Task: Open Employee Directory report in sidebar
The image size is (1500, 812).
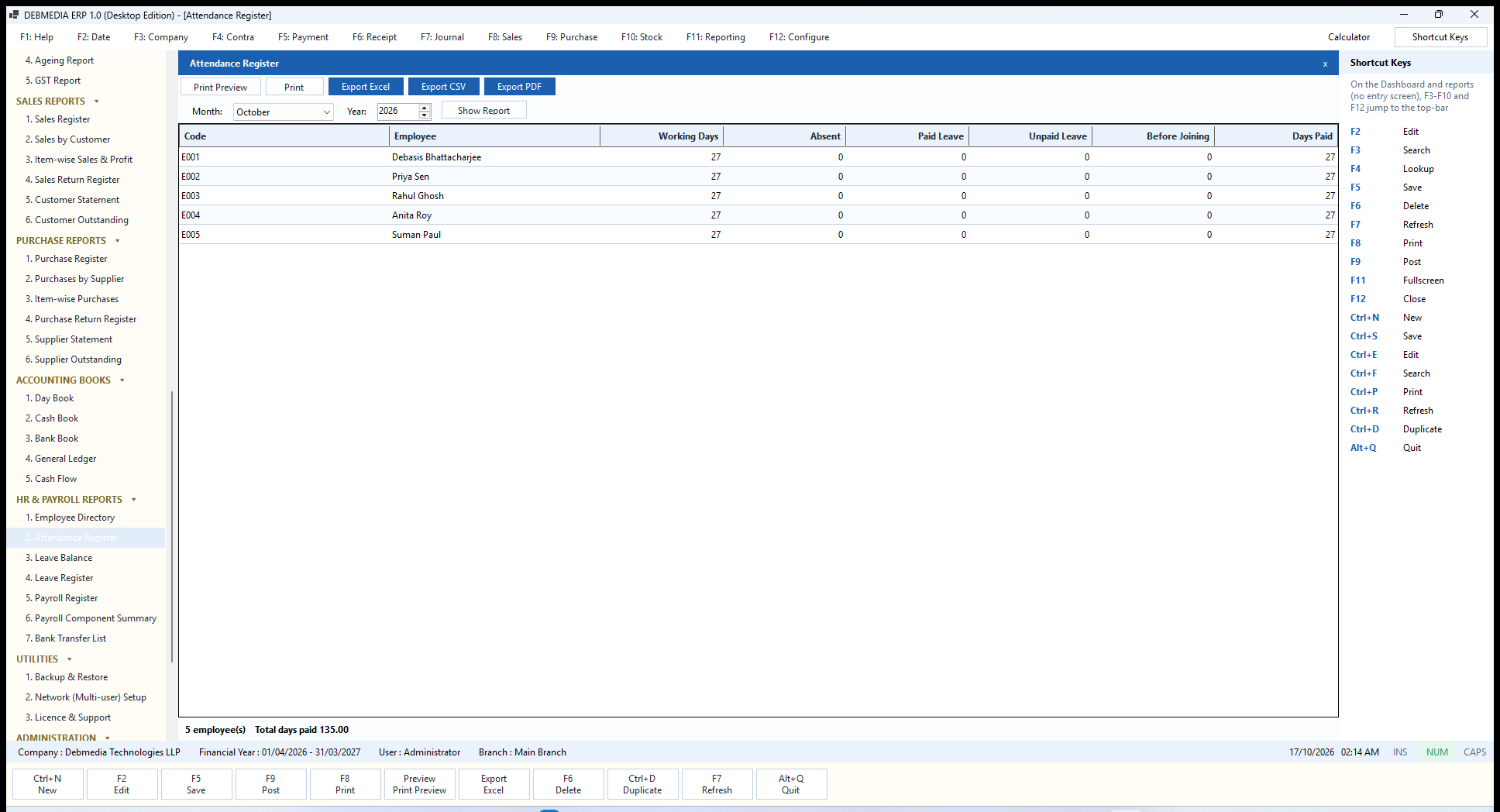Action: point(74,518)
